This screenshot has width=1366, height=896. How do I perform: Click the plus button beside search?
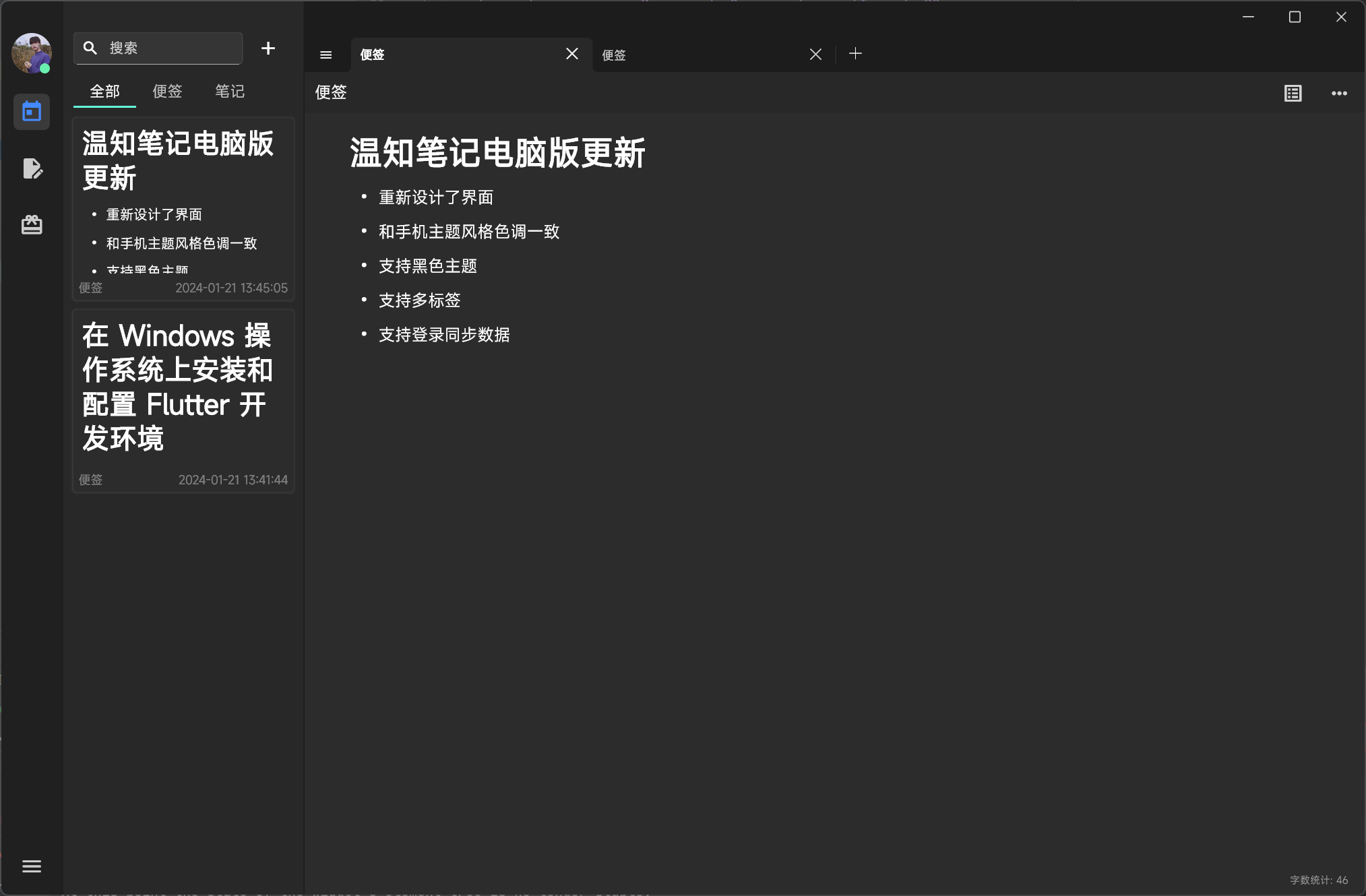click(268, 49)
